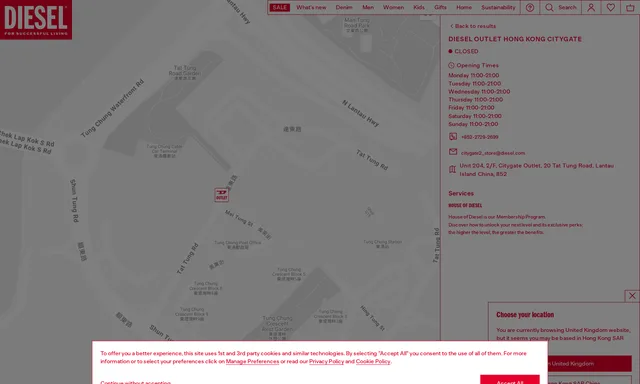Open the Cookie Policy link
Image resolution: width=640 pixels, height=384 pixels.
point(373,362)
